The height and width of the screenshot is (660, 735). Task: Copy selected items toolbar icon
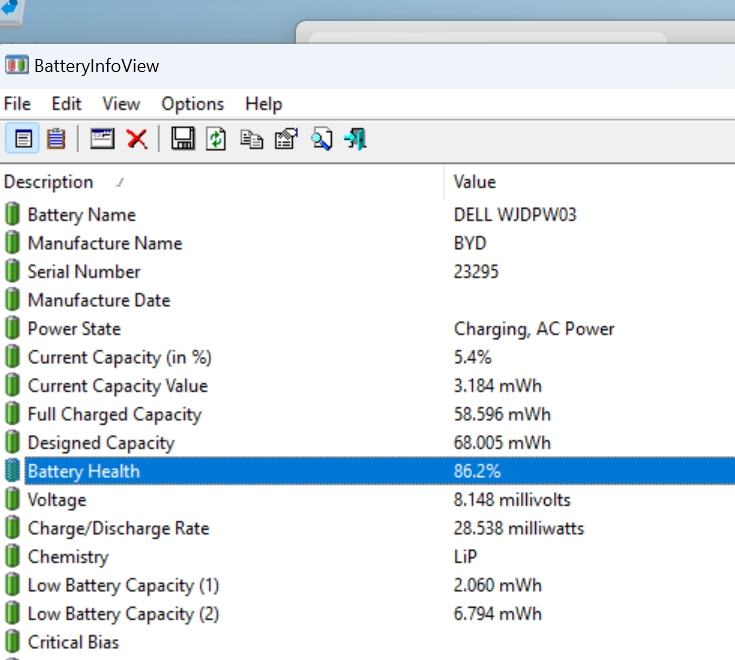(252, 139)
